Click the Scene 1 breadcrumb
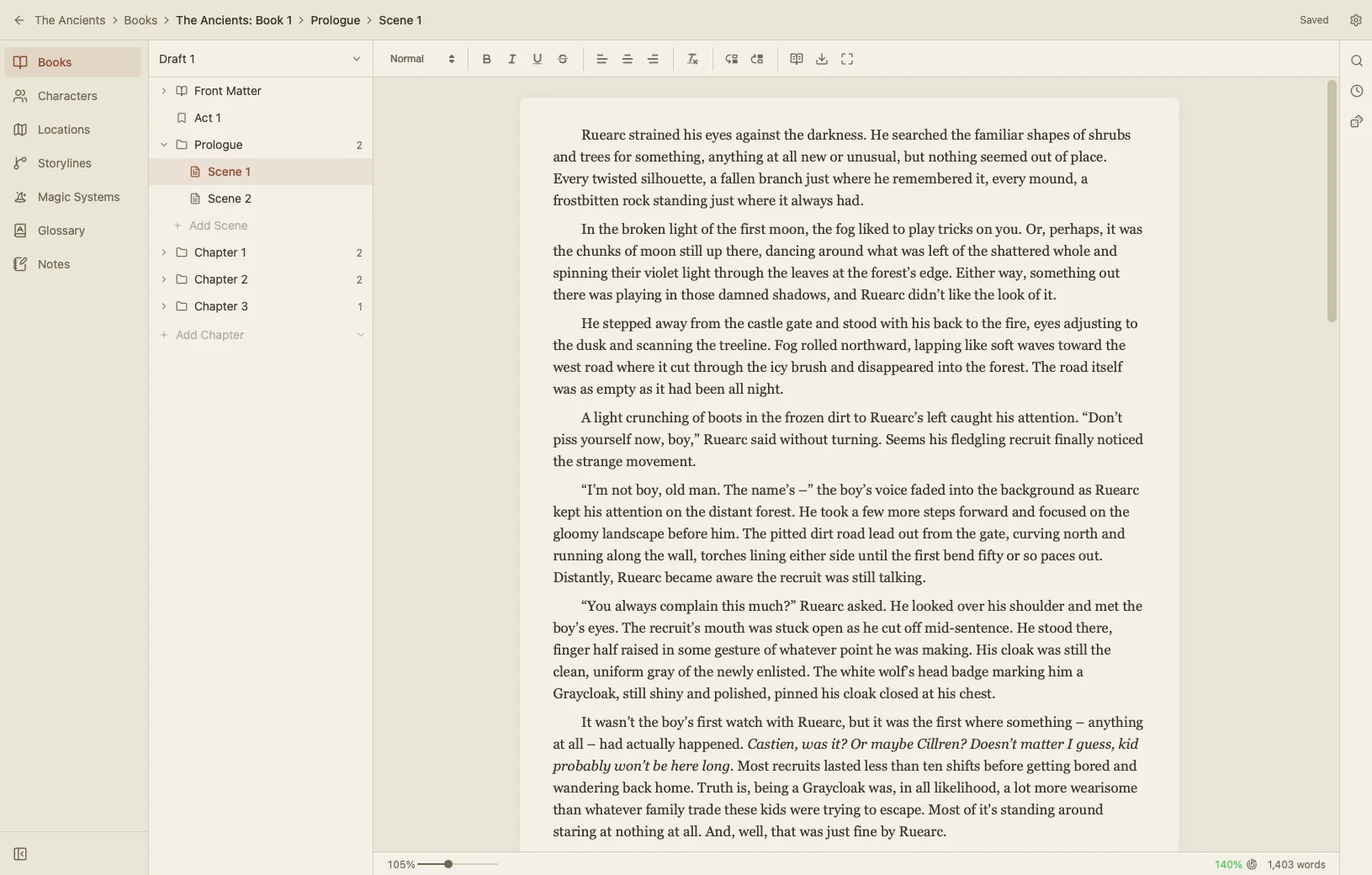The image size is (1372, 875). click(x=400, y=20)
